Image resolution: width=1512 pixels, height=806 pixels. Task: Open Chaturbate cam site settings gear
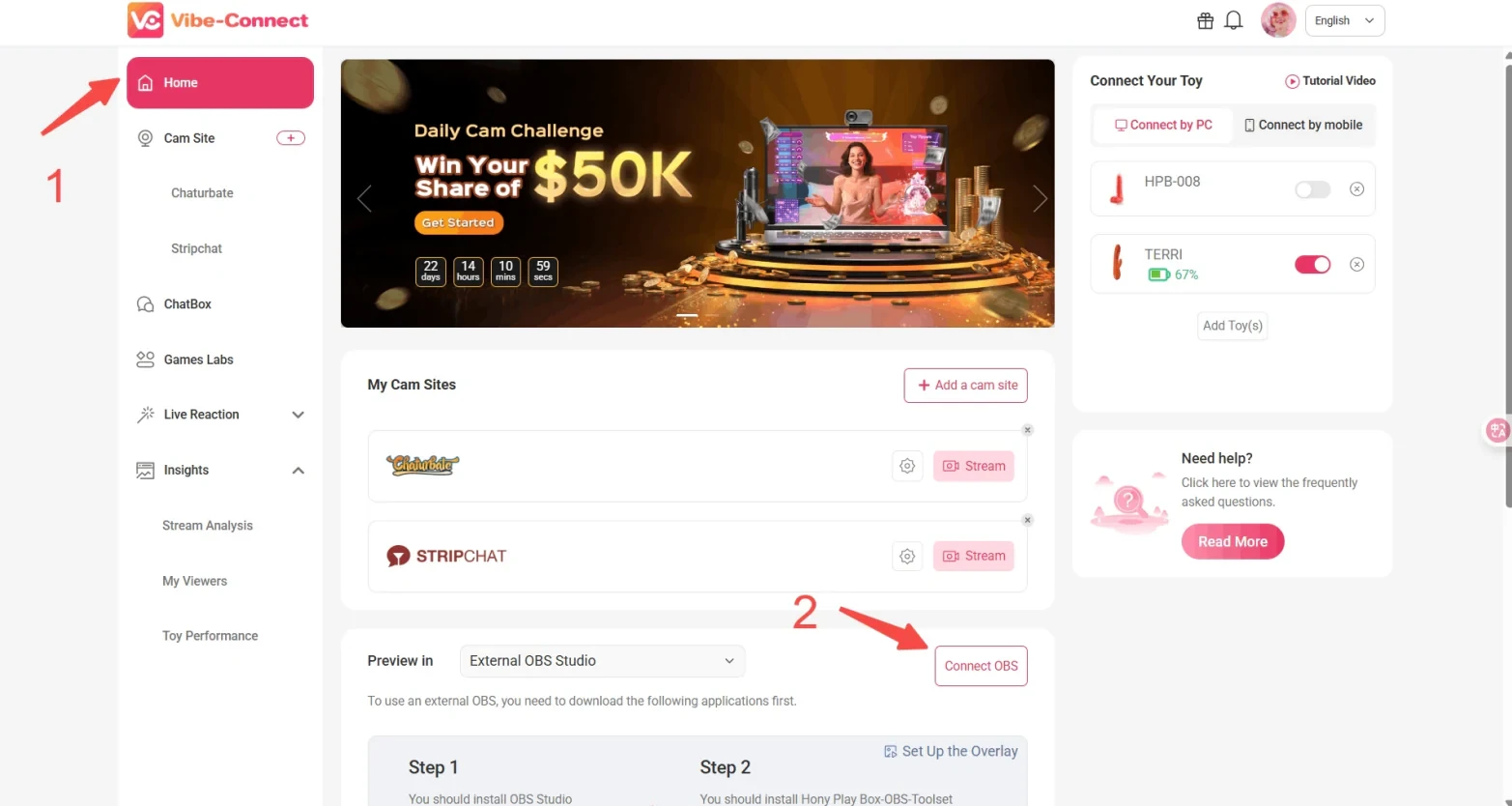pos(907,466)
